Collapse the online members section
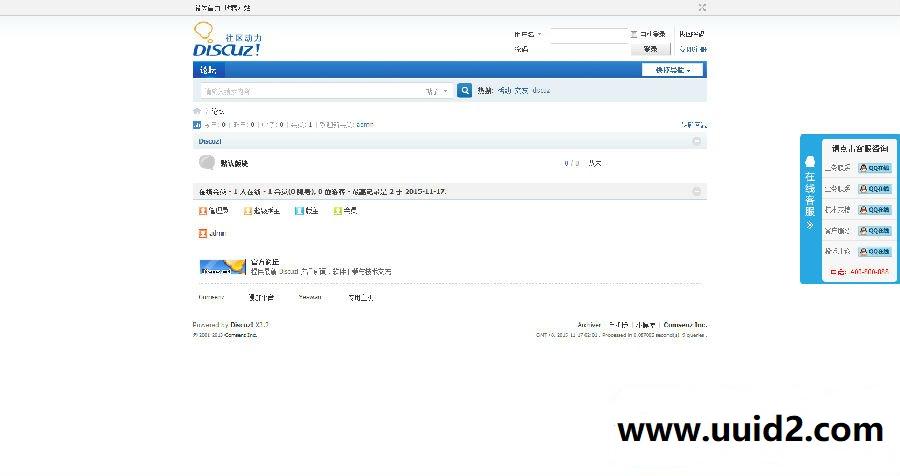Screen dimensions: 900x476 tap(696, 191)
